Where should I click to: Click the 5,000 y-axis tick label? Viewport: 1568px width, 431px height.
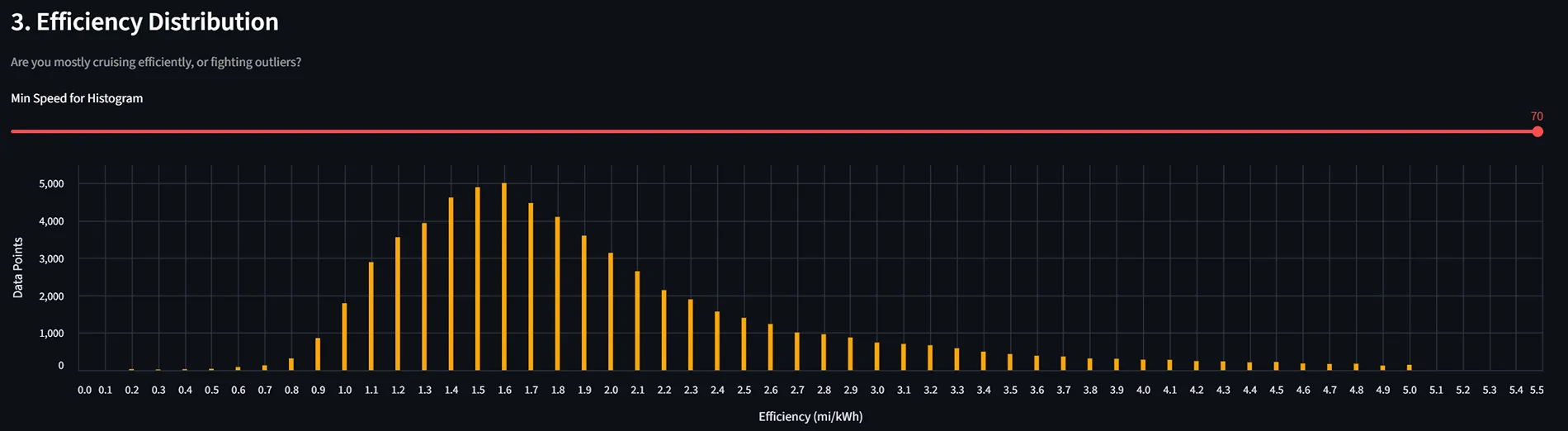[x=51, y=184]
